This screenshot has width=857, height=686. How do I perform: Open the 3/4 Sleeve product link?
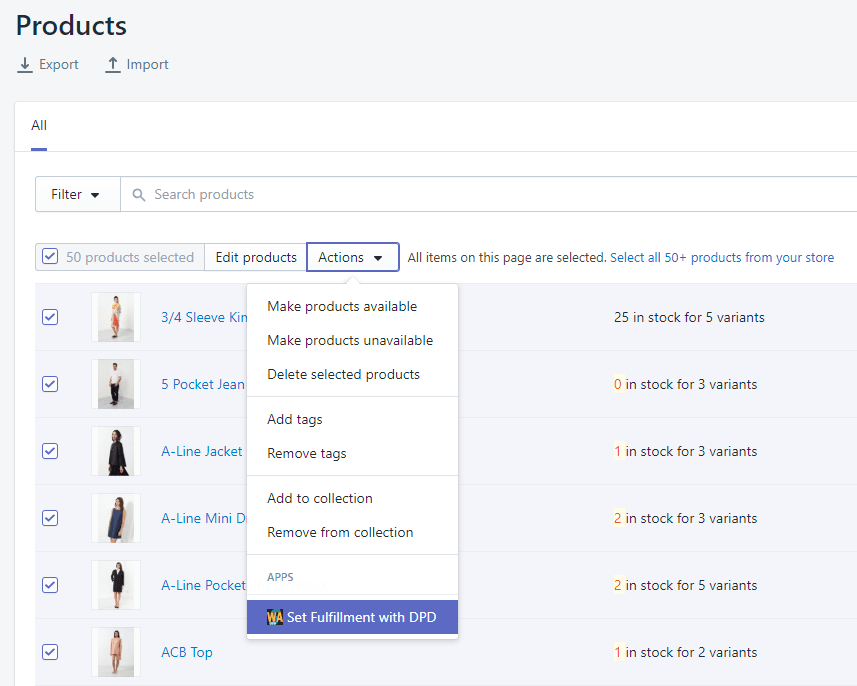coord(204,318)
